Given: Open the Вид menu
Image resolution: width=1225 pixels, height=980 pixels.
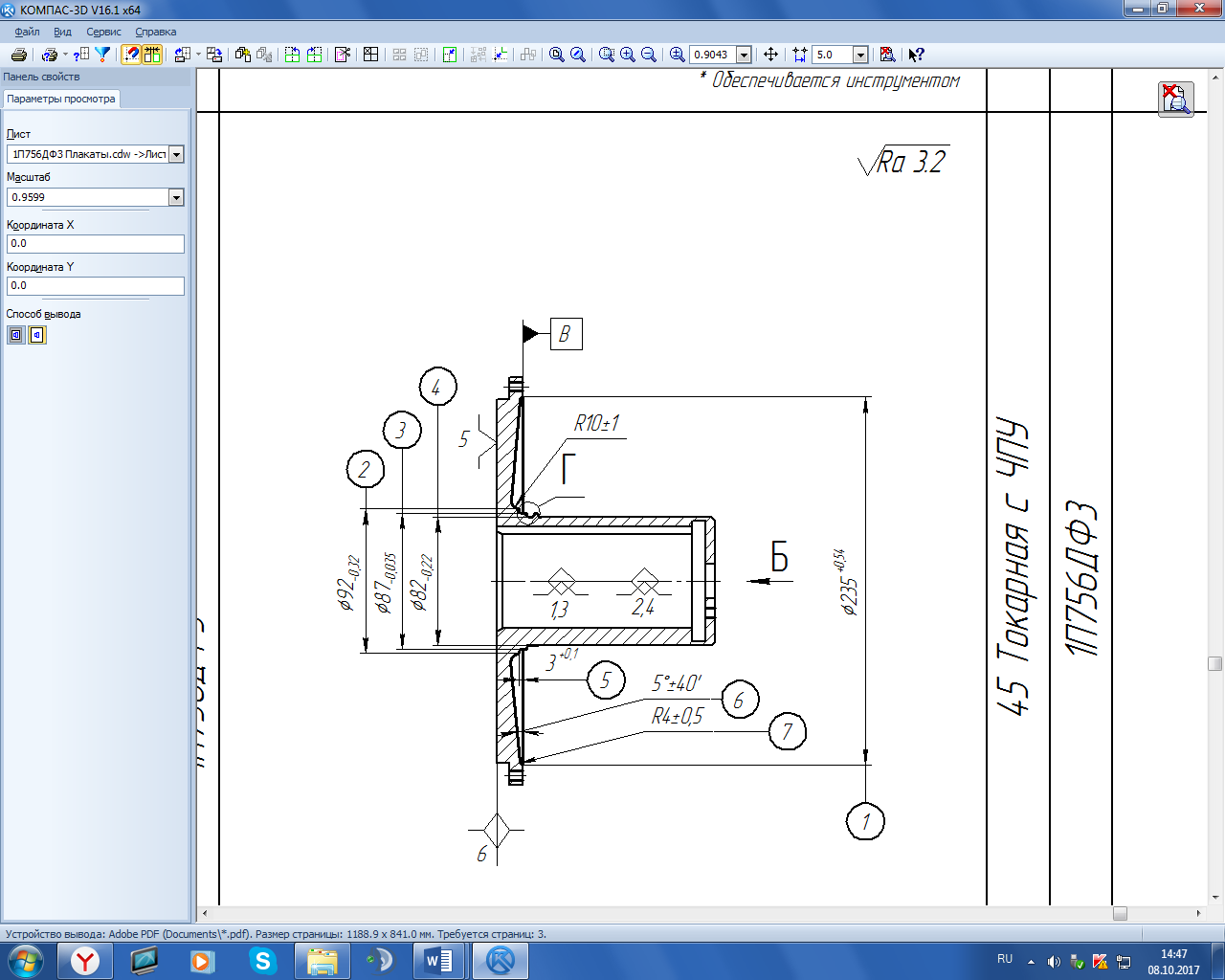Looking at the screenshot, I should tap(62, 32).
